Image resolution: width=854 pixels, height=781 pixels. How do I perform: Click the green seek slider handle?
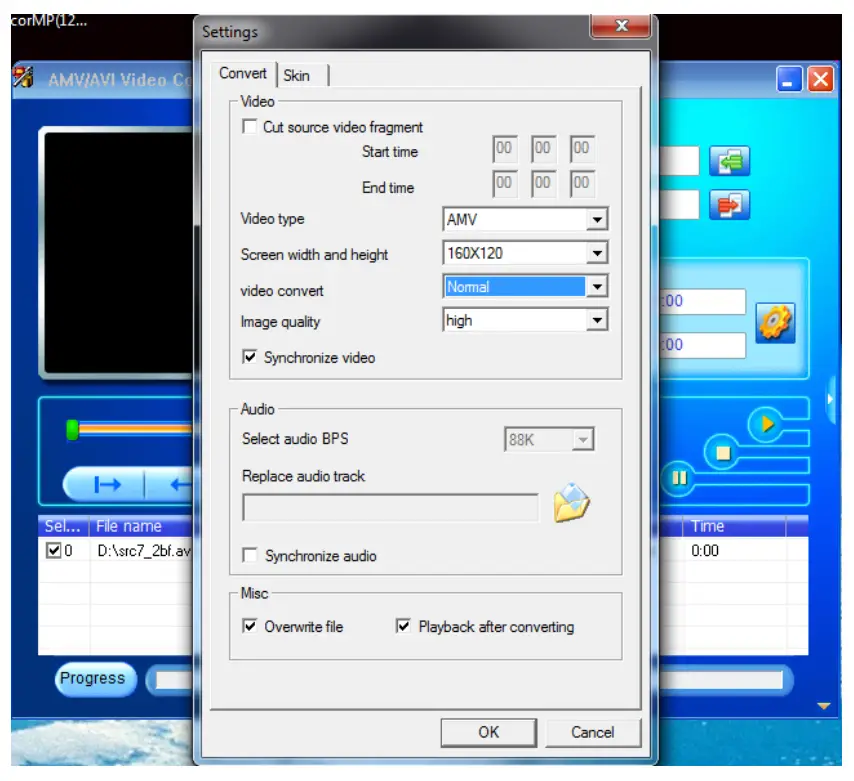pyautogui.click(x=72, y=430)
